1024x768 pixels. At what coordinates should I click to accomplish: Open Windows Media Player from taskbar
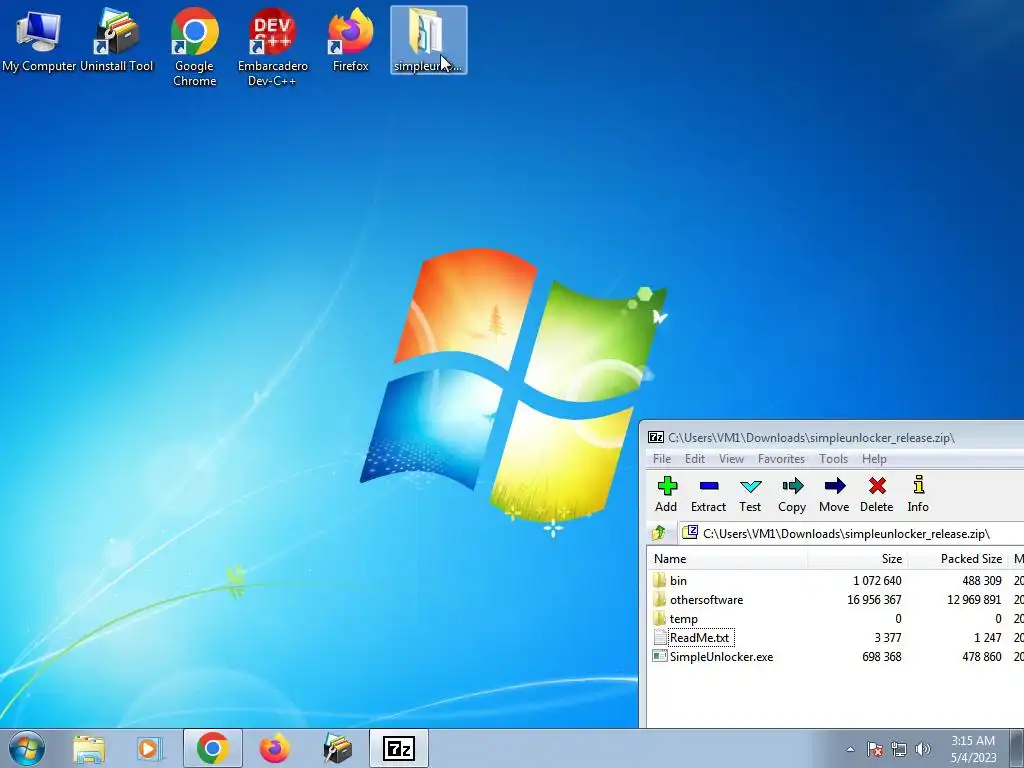click(150, 748)
